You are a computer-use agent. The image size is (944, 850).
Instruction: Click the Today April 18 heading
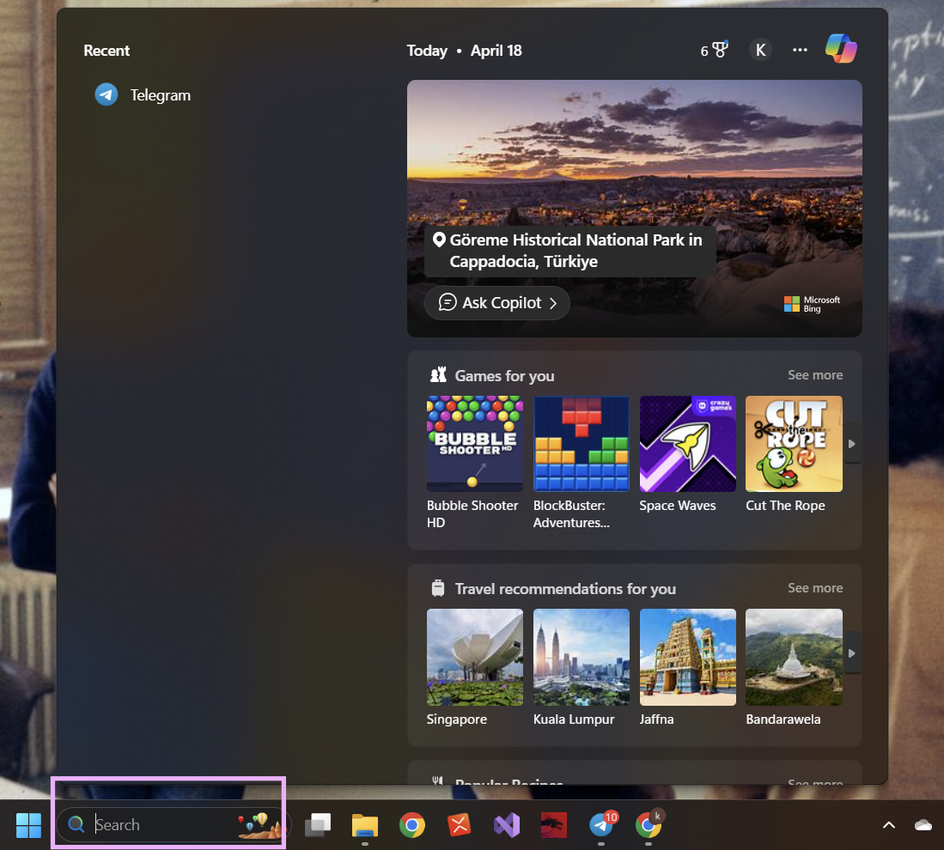(464, 51)
